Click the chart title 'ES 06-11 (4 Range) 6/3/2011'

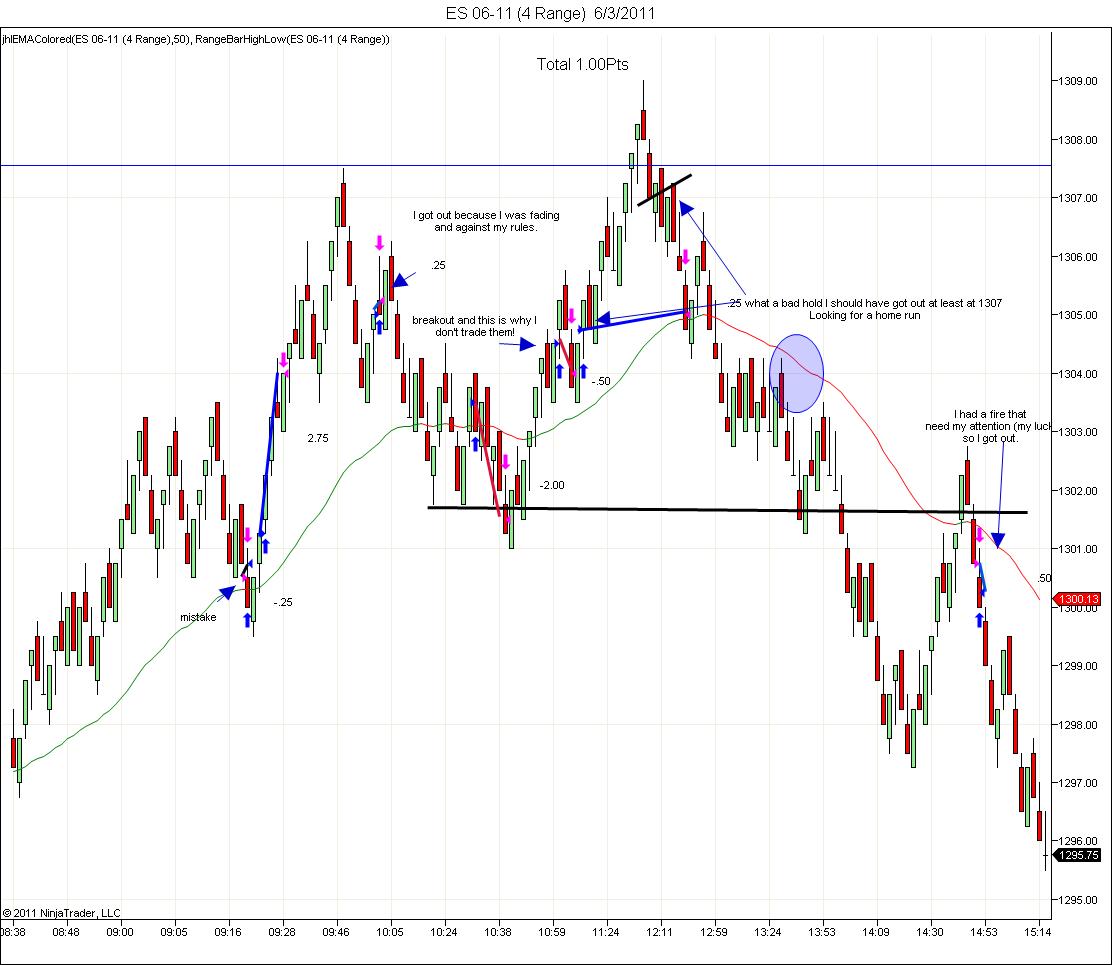point(550,13)
